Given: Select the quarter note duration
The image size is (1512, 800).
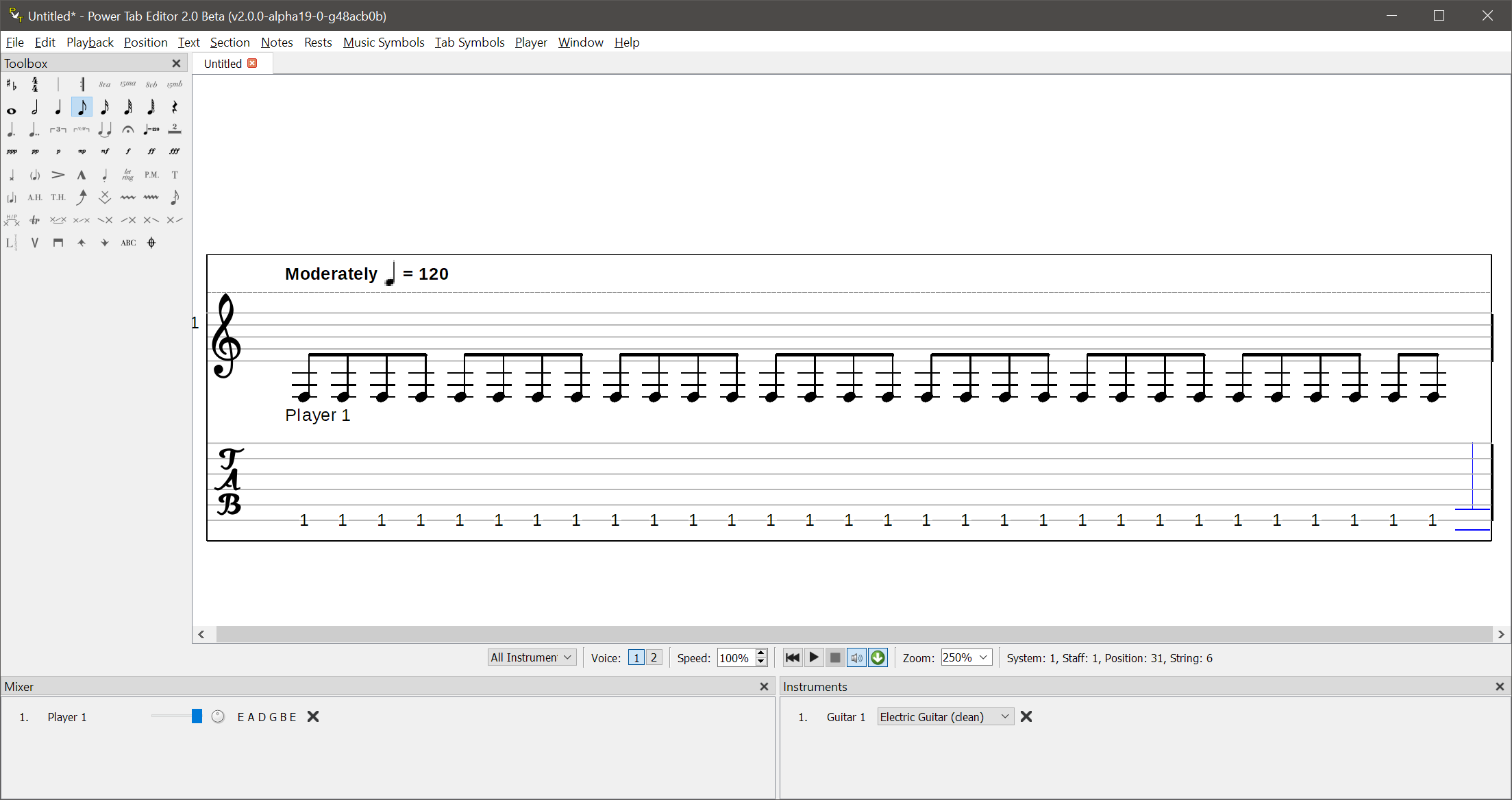Looking at the screenshot, I should (58, 107).
